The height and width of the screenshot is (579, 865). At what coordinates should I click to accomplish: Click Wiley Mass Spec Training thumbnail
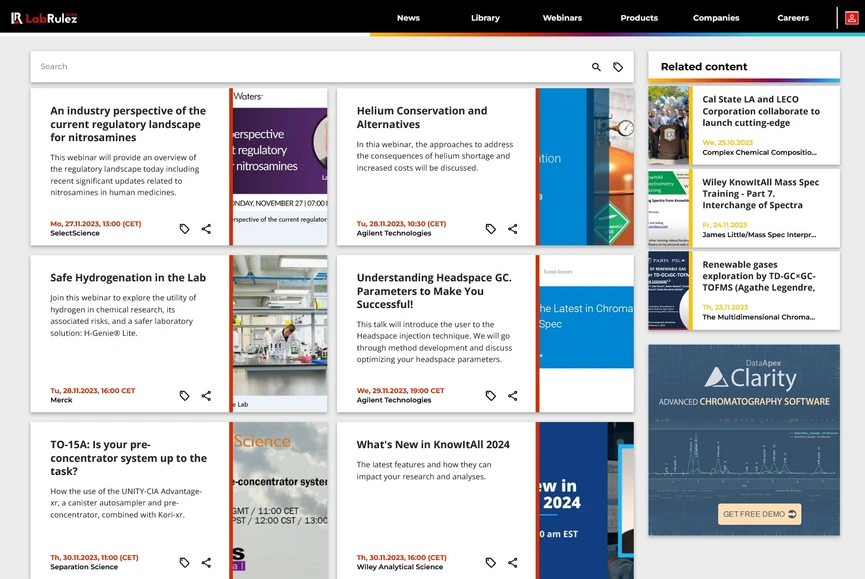click(668, 208)
